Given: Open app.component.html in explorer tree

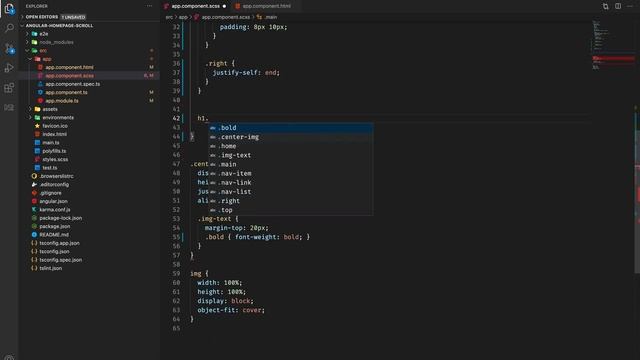Looking at the screenshot, I should coord(69,67).
